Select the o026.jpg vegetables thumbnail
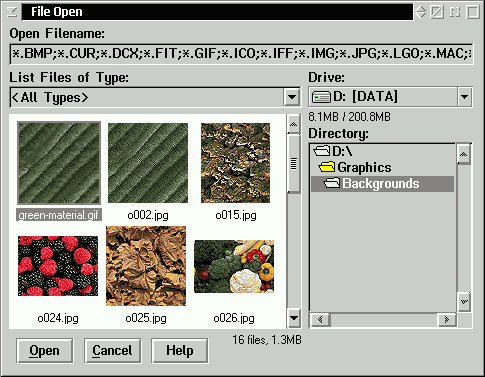This screenshot has height=377, width=485. (234, 266)
